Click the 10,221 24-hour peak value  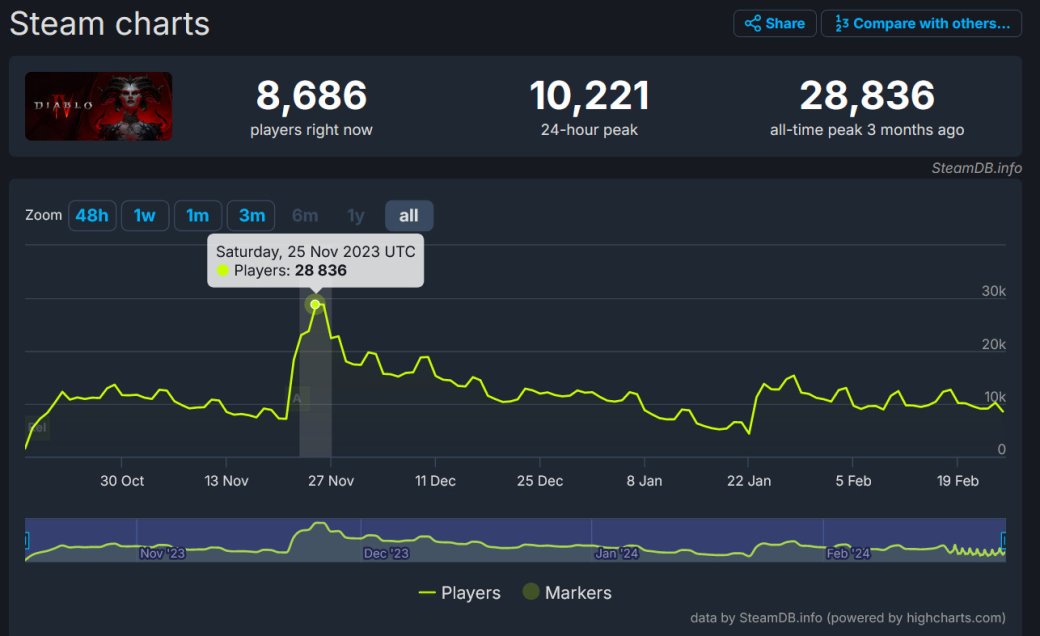point(589,95)
